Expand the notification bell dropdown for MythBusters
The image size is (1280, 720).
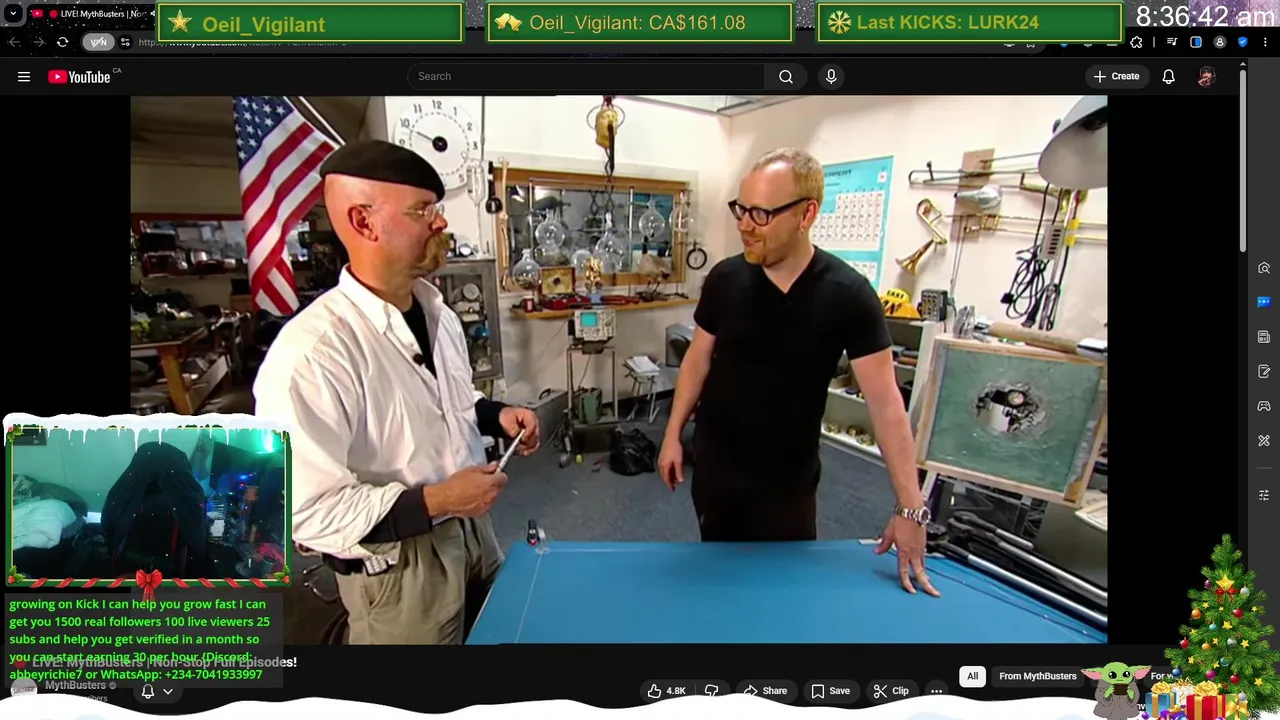[x=157, y=691]
